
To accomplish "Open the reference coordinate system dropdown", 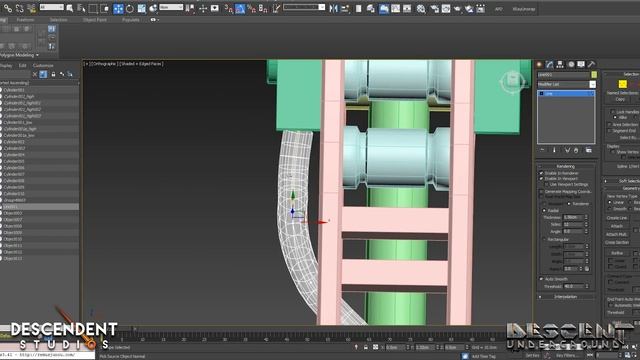I will [171, 7].
